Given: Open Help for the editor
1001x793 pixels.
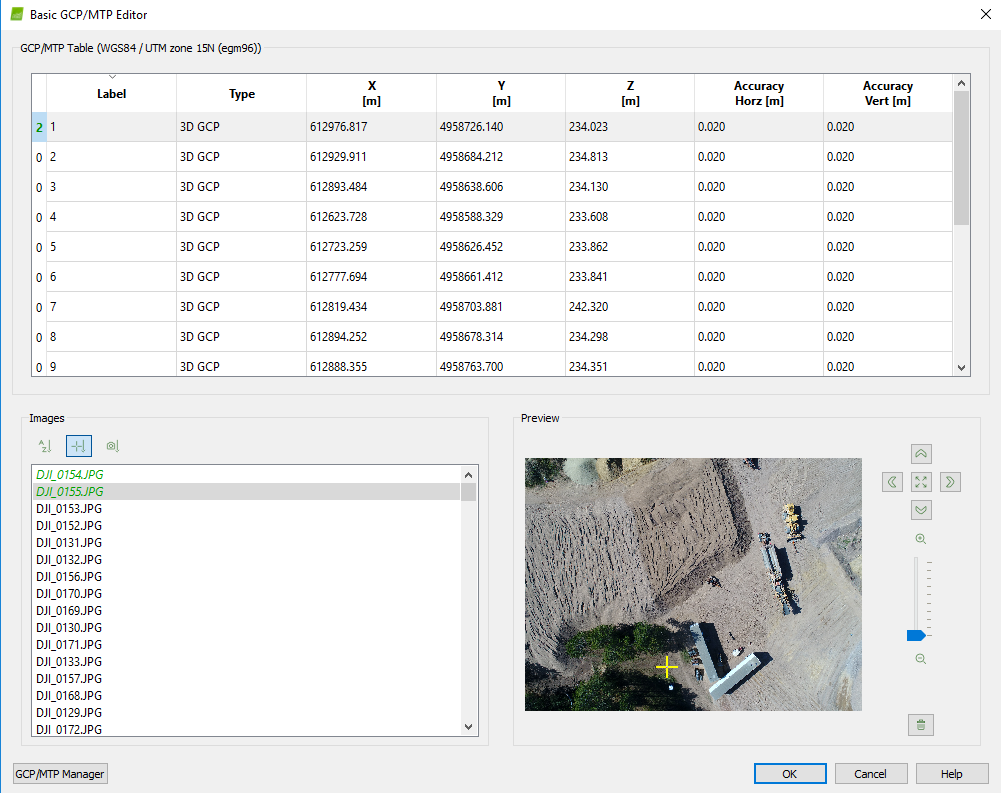Looking at the screenshot, I should pyautogui.click(x=951, y=774).
